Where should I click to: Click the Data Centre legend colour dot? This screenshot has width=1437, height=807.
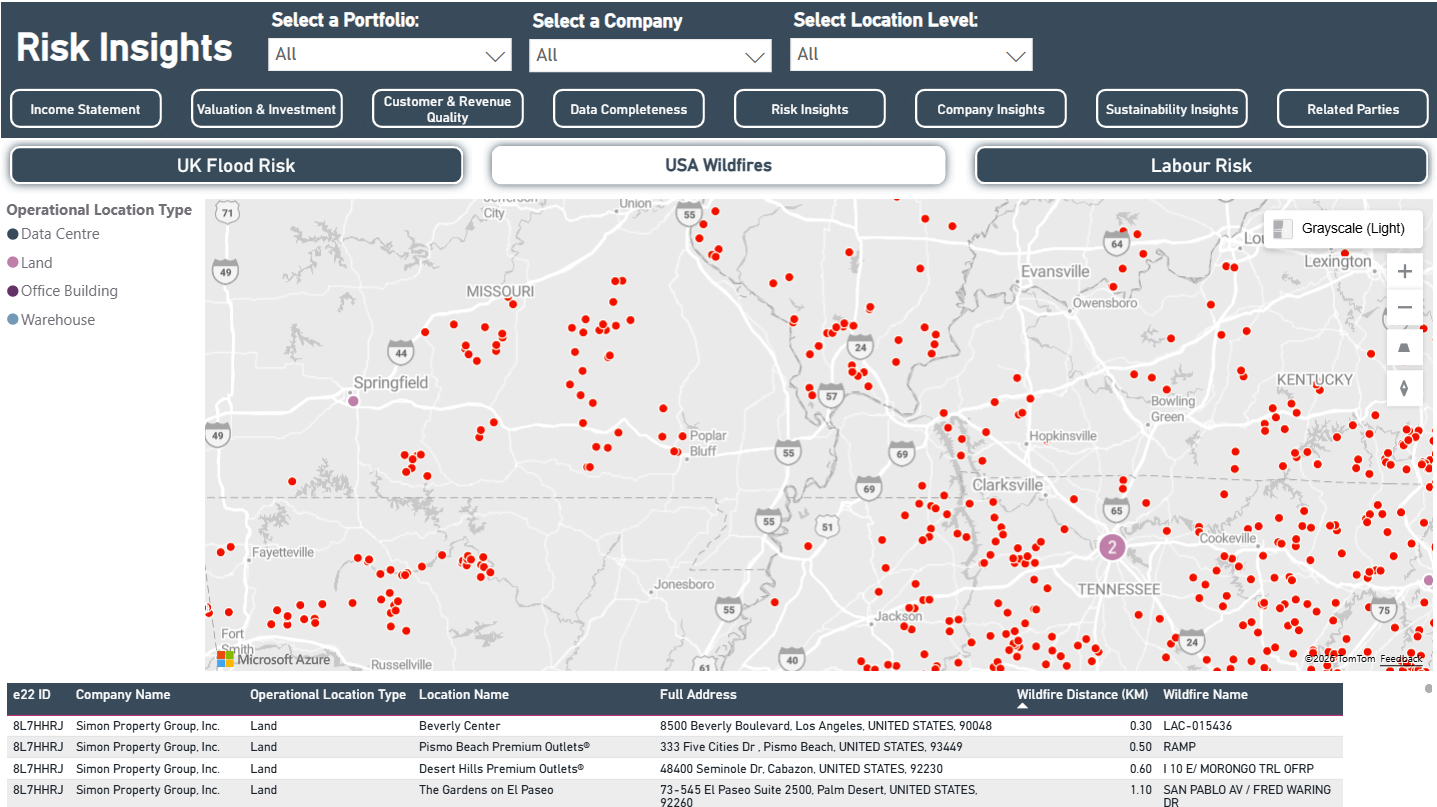pos(13,234)
